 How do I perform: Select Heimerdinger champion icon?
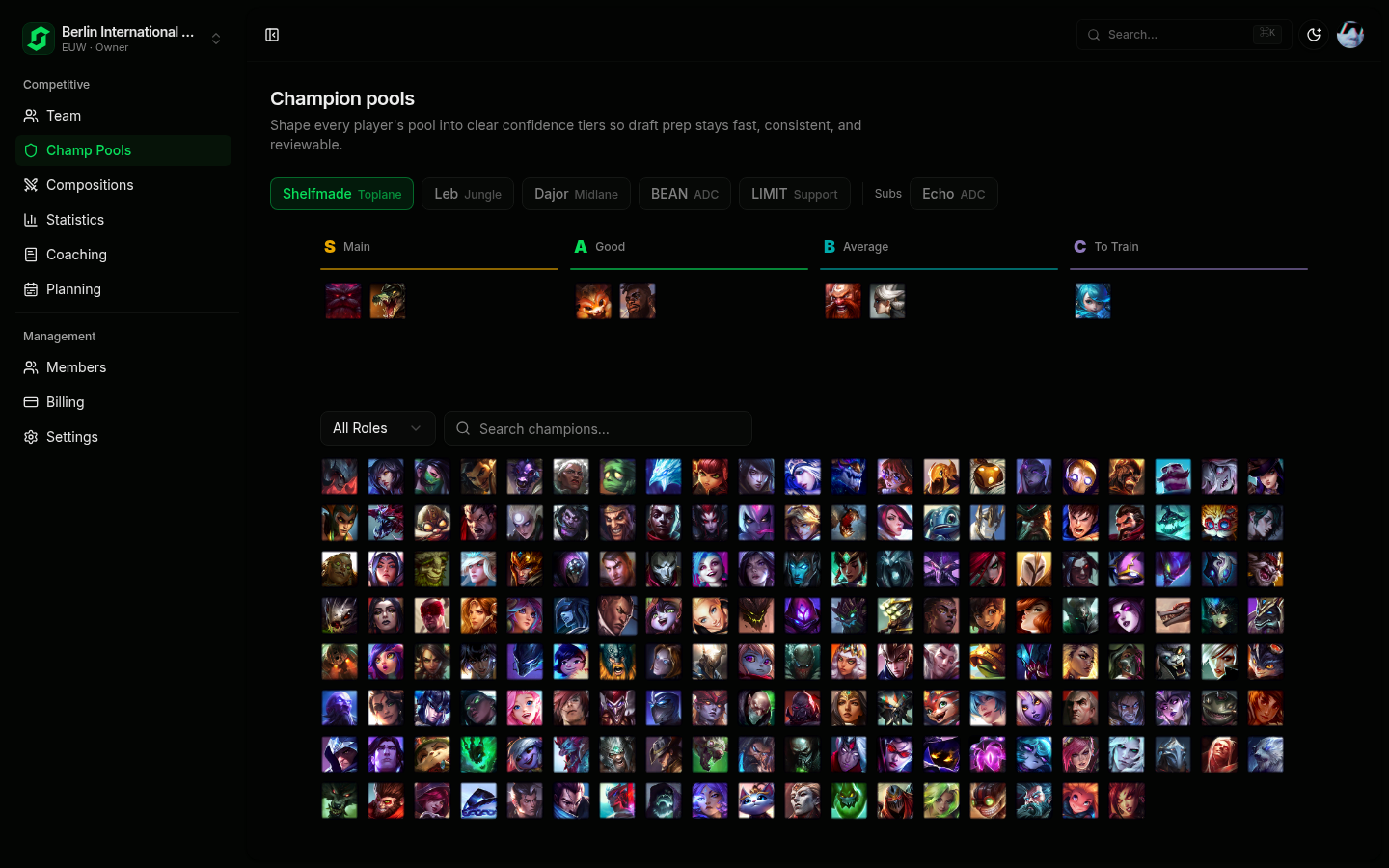pos(1219,523)
